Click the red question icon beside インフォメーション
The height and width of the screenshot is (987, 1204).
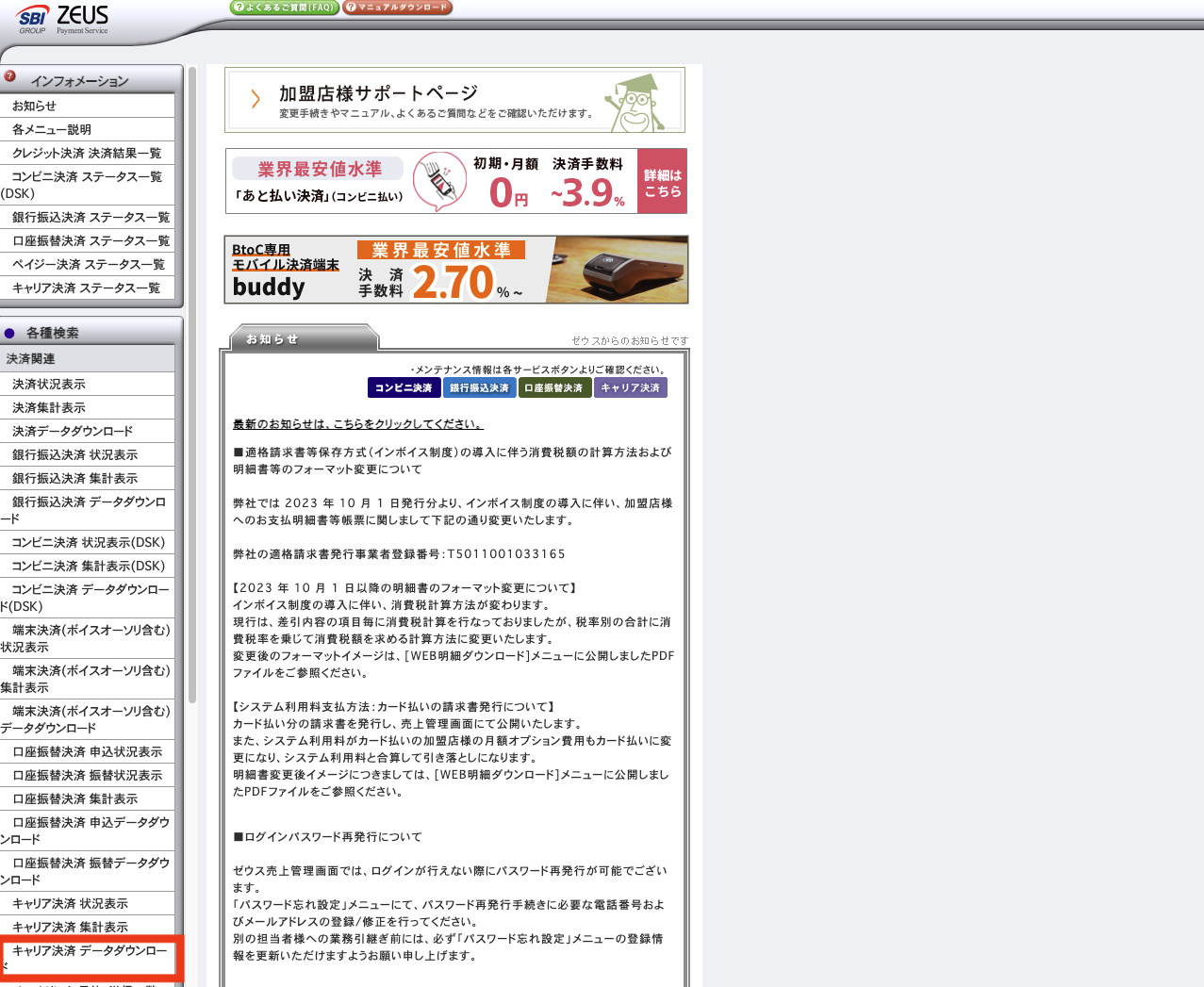coord(9,76)
